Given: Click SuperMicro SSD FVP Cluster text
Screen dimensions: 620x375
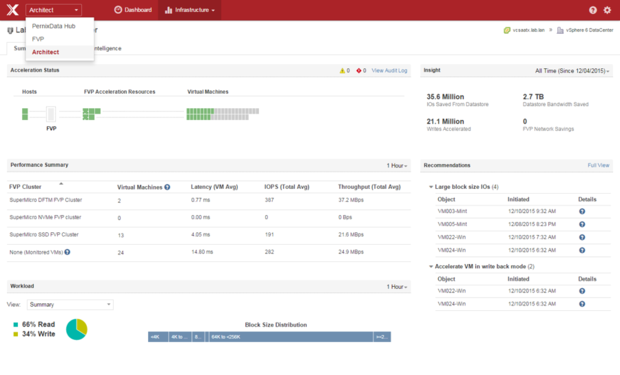Looking at the screenshot, I should tap(44, 235).
